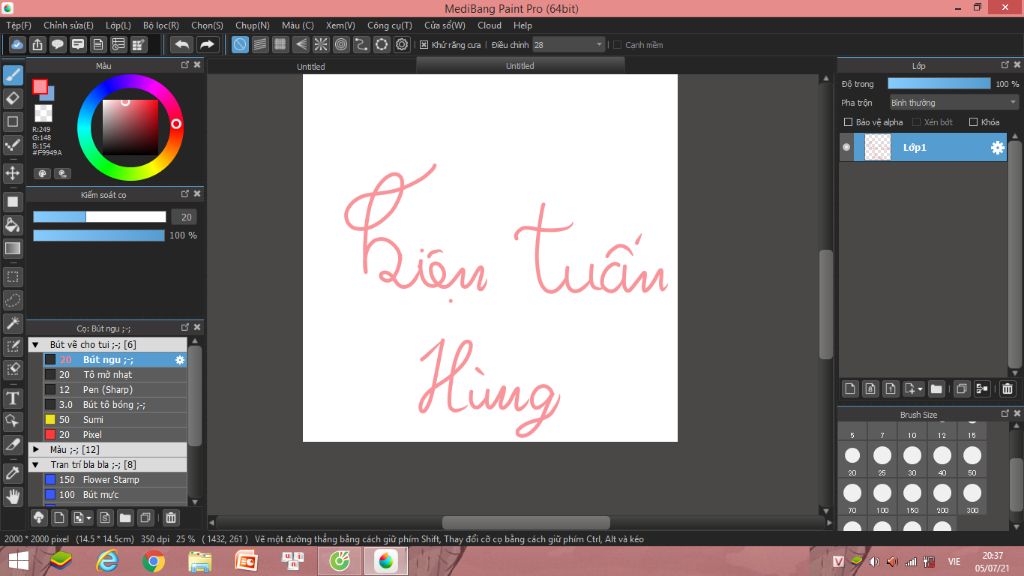Click the brush size slider showing 20
Viewport: 1024px width, 576px height.
click(x=99, y=217)
